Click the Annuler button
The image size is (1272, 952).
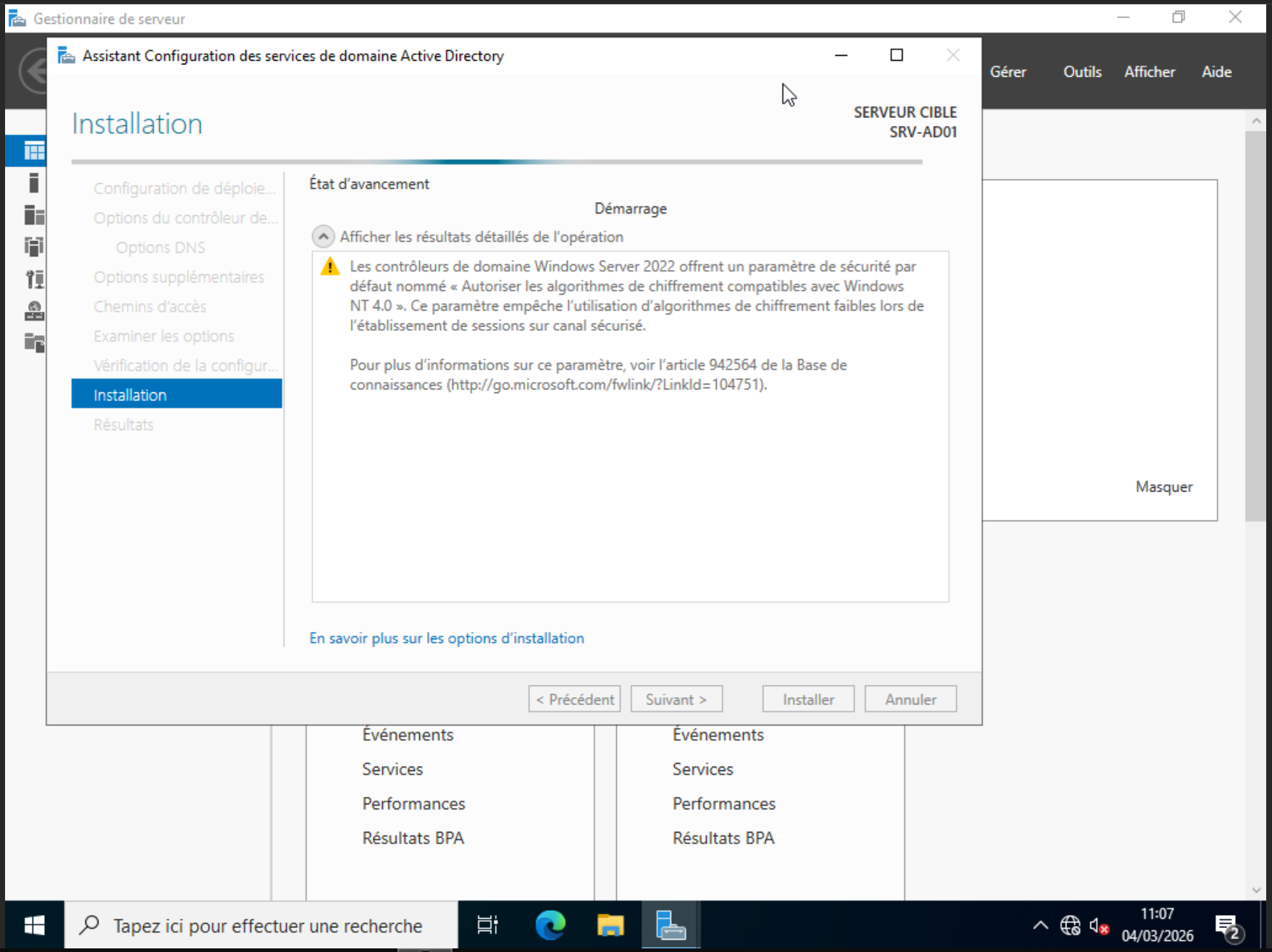[x=910, y=699]
